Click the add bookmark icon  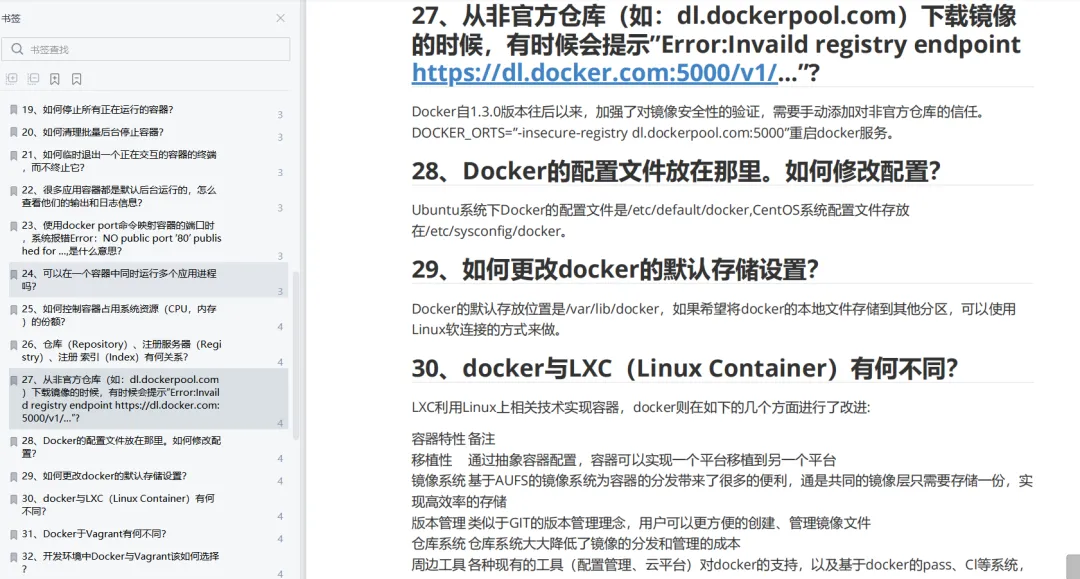[x=54, y=79]
